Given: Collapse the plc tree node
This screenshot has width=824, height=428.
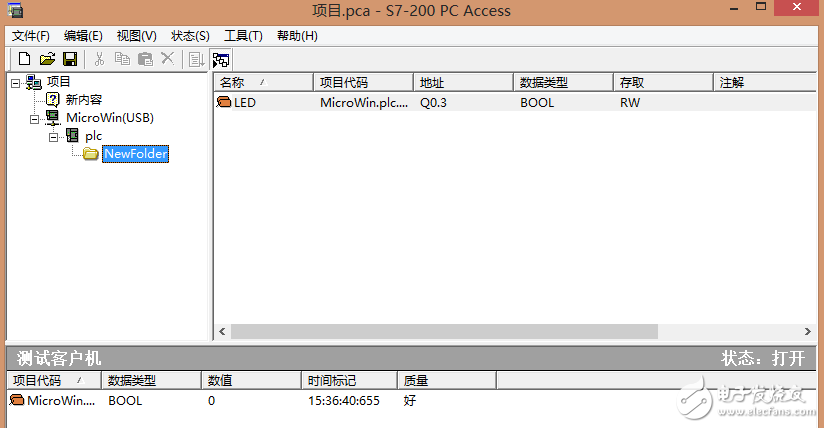Looking at the screenshot, I should point(53,137).
